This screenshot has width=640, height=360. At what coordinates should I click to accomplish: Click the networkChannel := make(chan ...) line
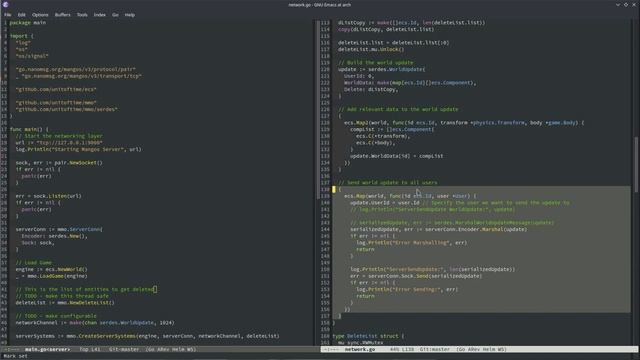click(x=95, y=322)
